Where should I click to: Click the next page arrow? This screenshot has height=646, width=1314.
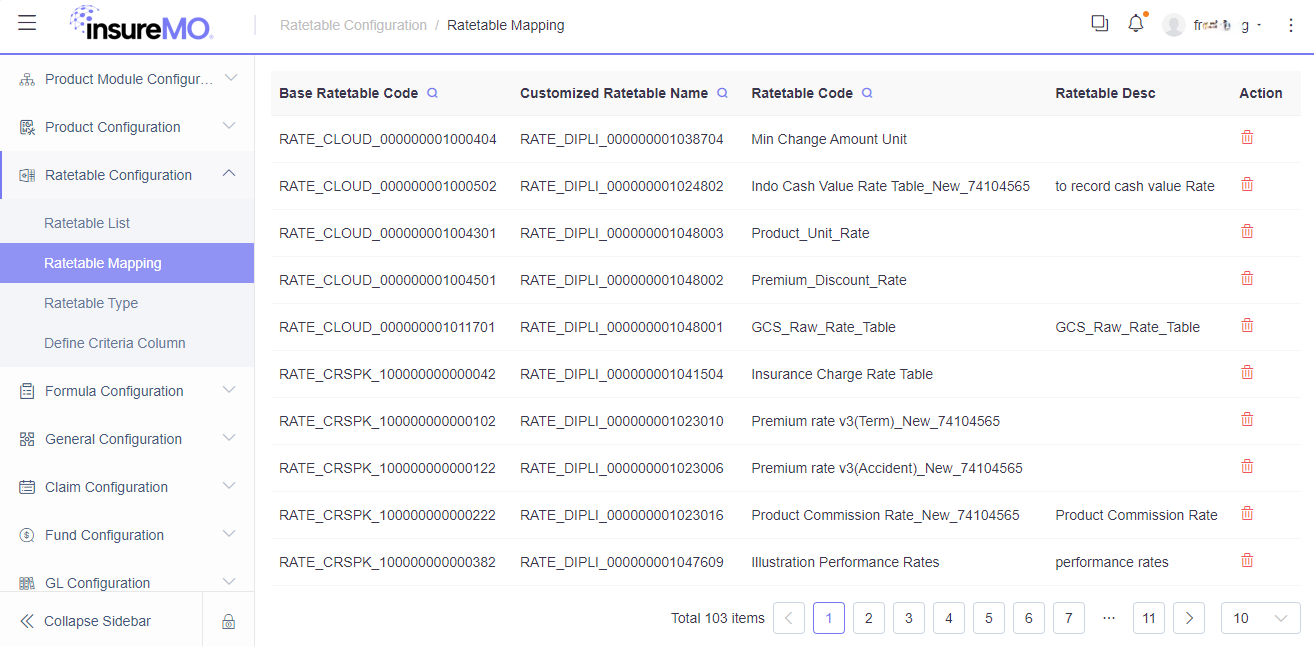click(1189, 618)
